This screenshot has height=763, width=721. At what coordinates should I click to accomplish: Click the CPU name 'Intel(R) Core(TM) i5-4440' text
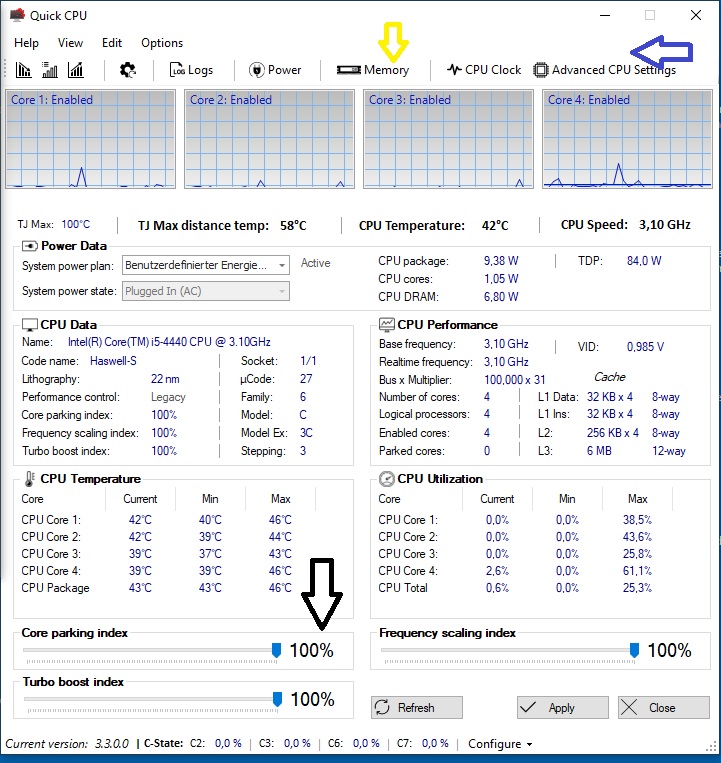coord(169,342)
